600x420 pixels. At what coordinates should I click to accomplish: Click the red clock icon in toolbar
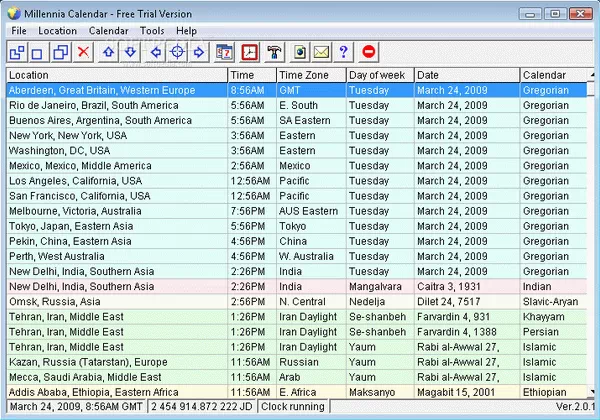click(x=249, y=51)
